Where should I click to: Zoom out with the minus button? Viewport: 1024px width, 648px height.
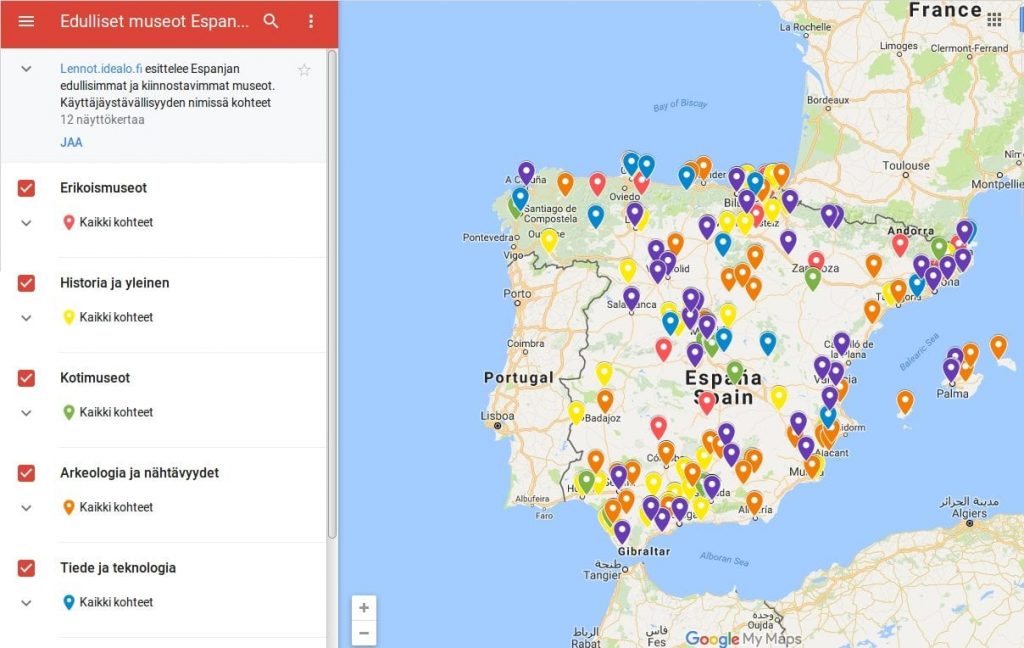coord(364,633)
